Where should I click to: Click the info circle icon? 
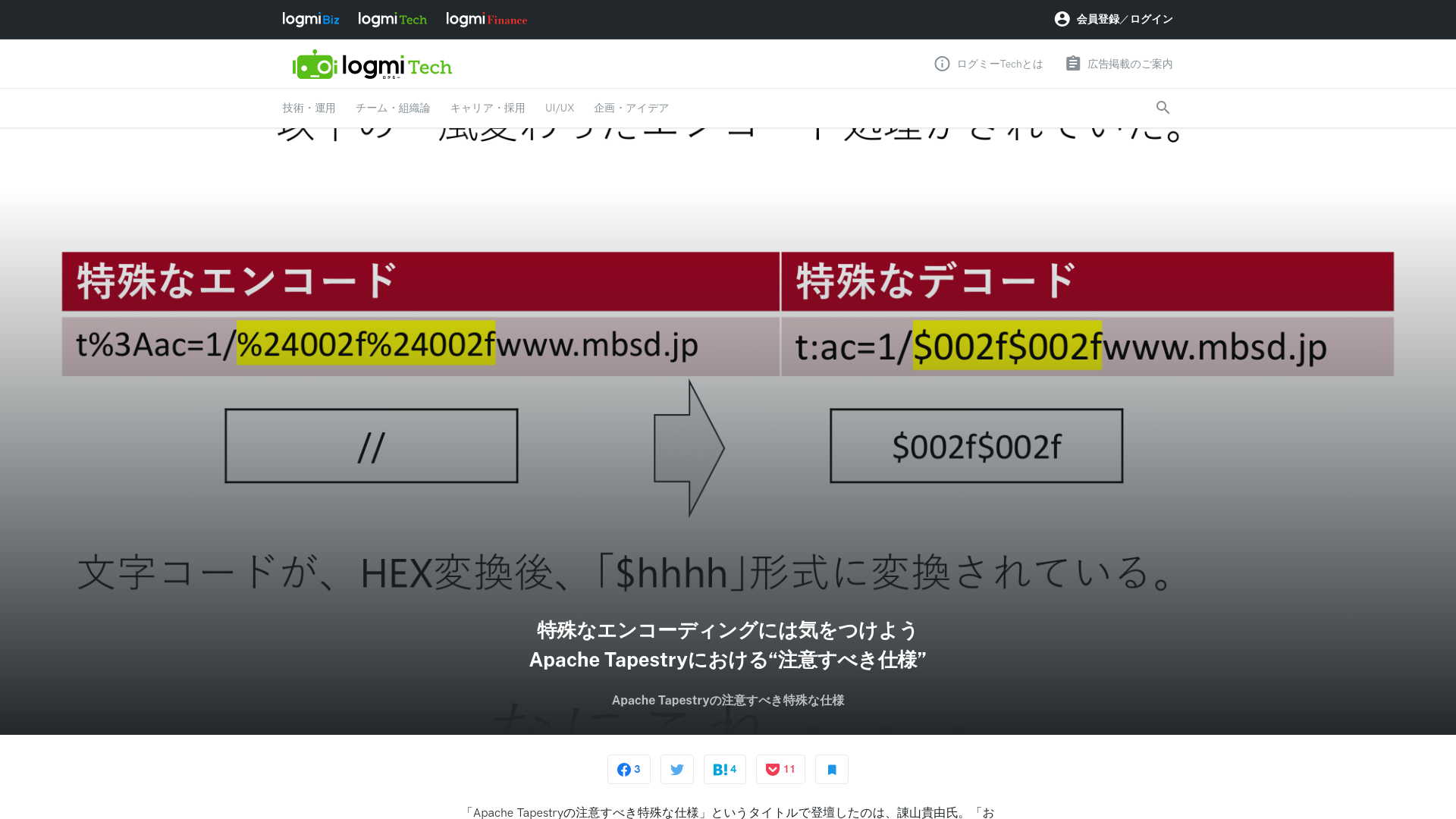942,64
